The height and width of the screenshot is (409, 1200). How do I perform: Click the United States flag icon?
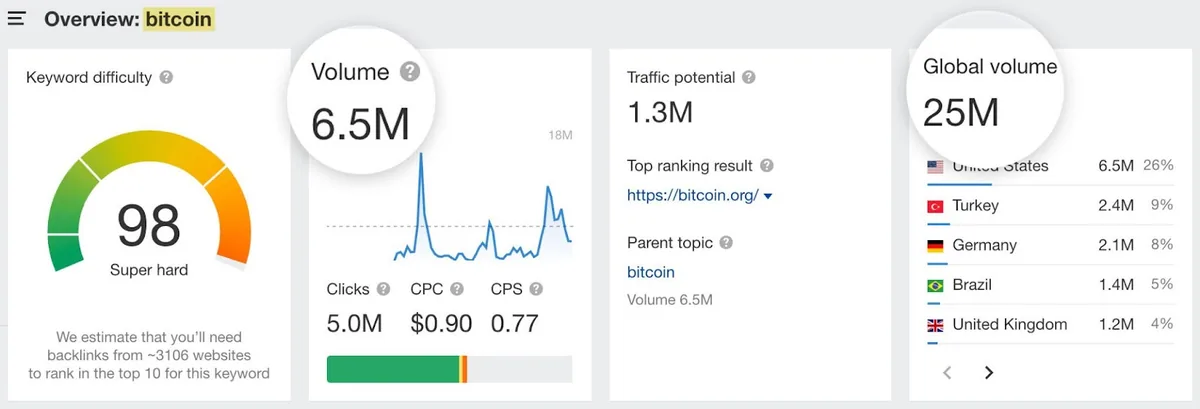(x=936, y=167)
